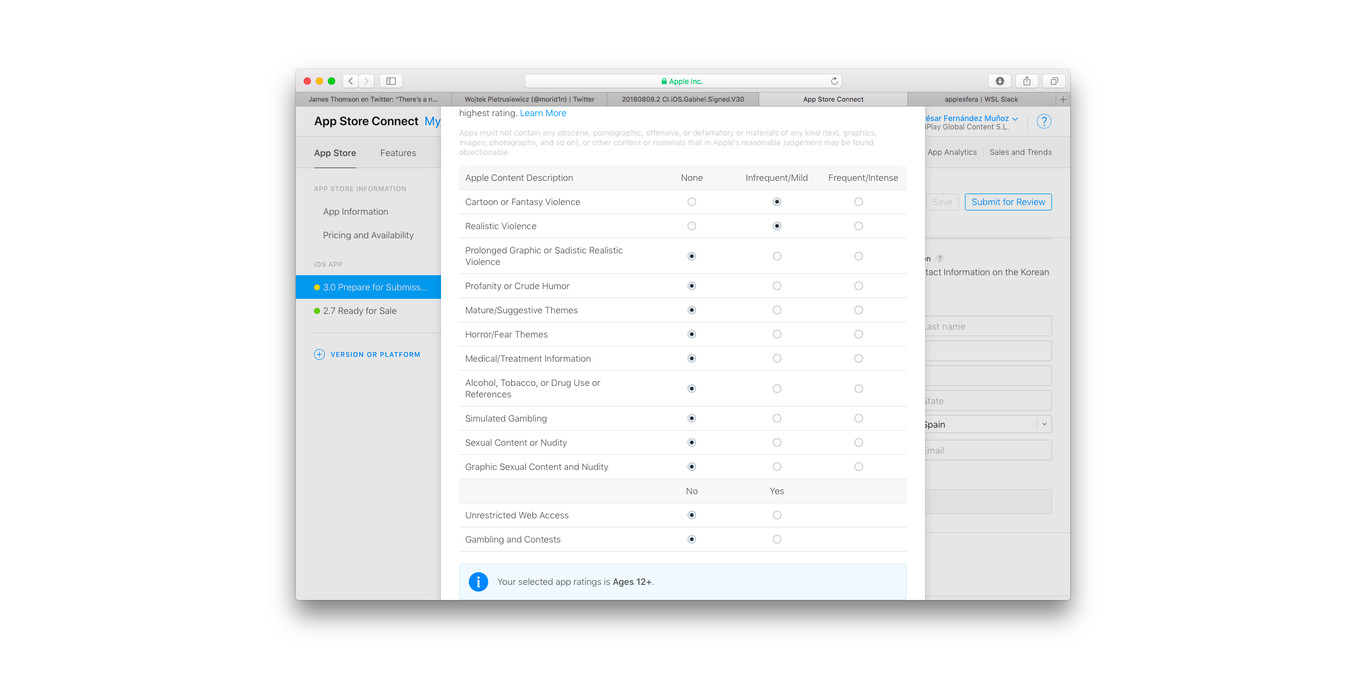1366x698 pixels.
Task: Toggle the Safari sidebar icon
Action: click(x=391, y=81)
